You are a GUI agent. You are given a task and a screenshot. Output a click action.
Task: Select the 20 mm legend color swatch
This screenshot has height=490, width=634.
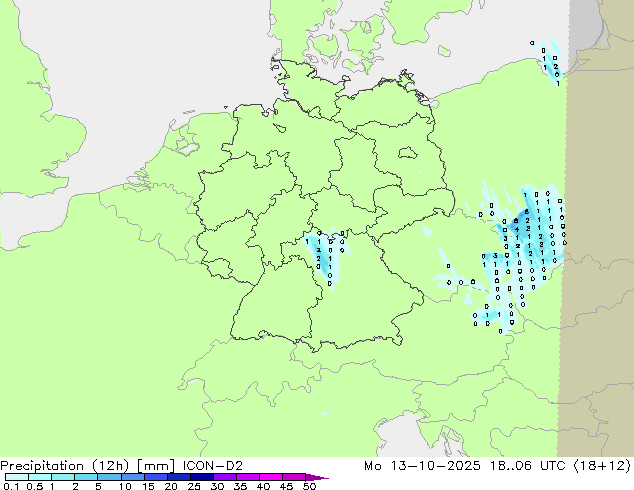178,477
